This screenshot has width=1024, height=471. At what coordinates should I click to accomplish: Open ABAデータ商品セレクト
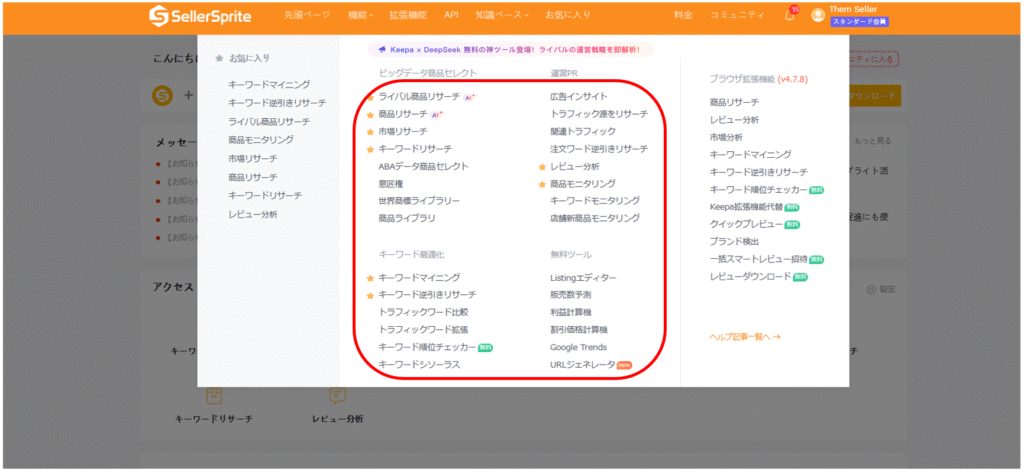[423, 166]
